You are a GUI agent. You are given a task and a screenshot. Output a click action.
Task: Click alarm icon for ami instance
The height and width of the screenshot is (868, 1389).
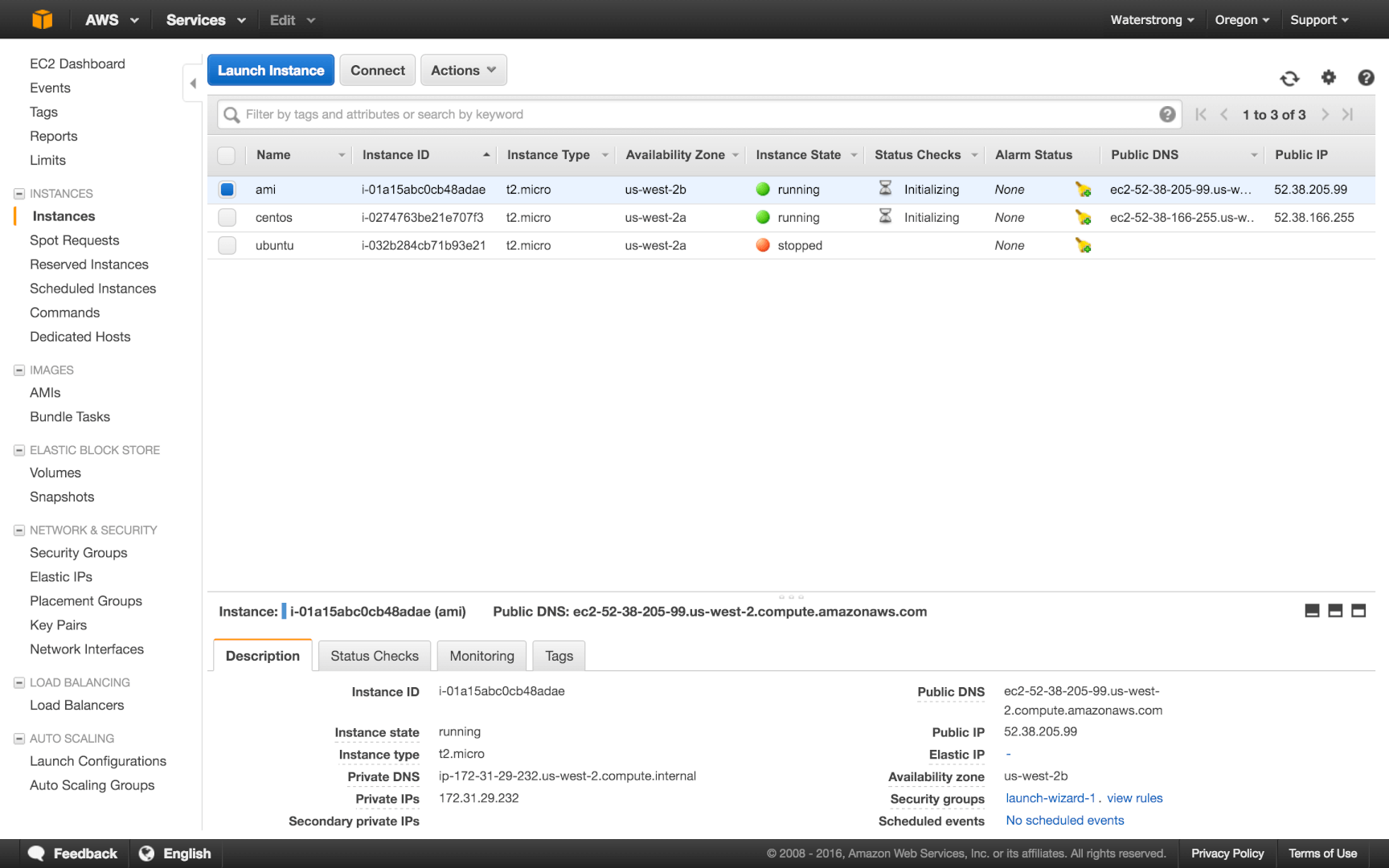point(1084,190)
